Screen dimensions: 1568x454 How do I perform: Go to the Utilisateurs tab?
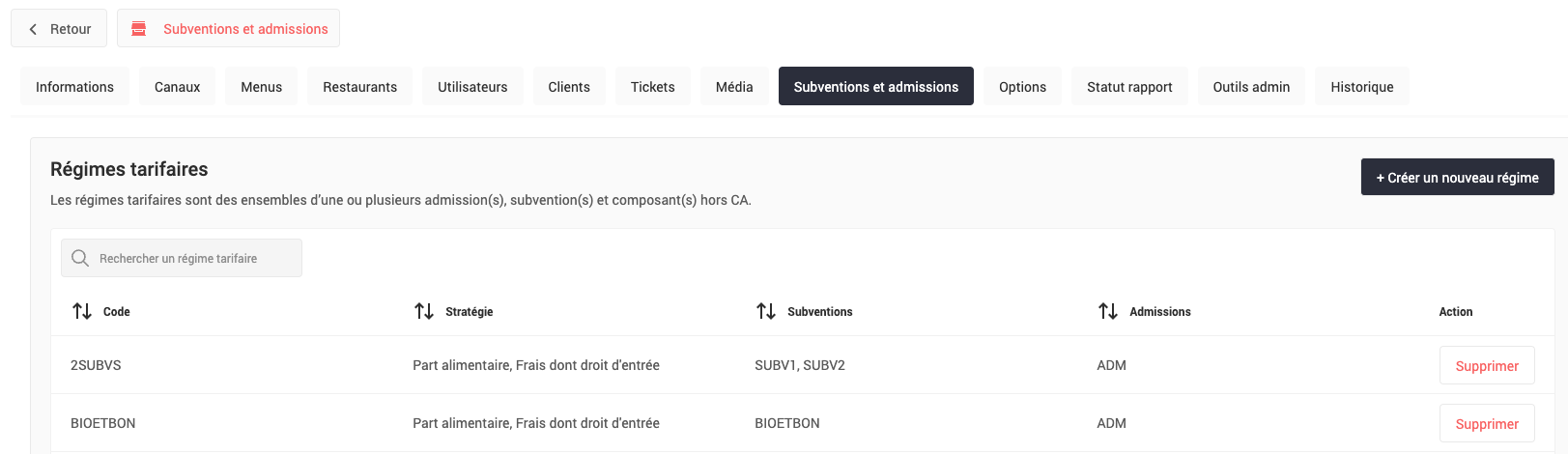[472, 87]
